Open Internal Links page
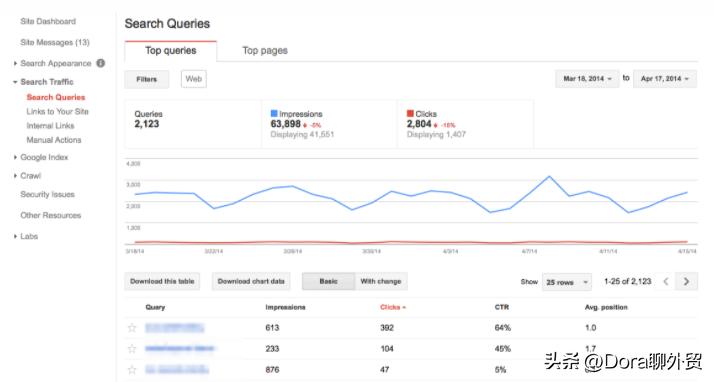Screen dimensions: 714x382 50,126
